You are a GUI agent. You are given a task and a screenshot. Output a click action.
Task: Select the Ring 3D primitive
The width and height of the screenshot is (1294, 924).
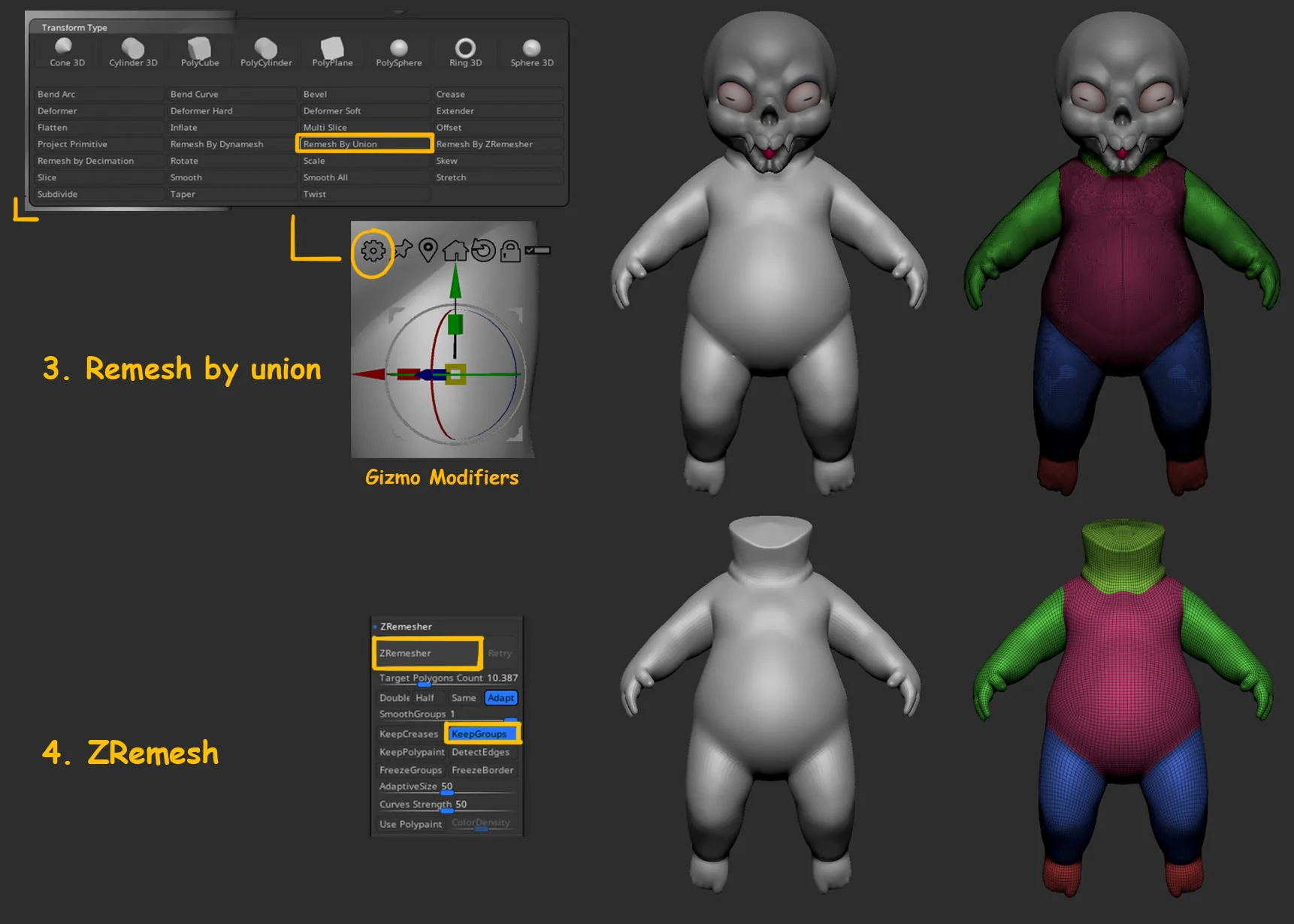click(465, 53)
